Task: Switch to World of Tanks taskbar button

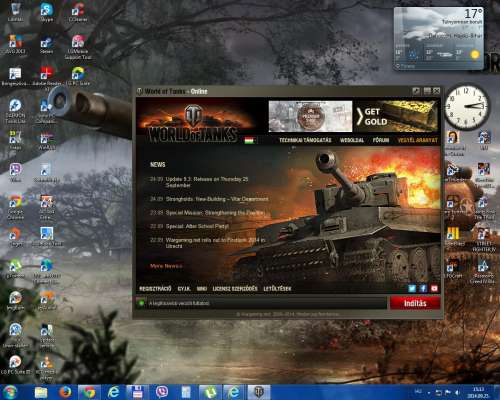Action: [x=259, y=392]
